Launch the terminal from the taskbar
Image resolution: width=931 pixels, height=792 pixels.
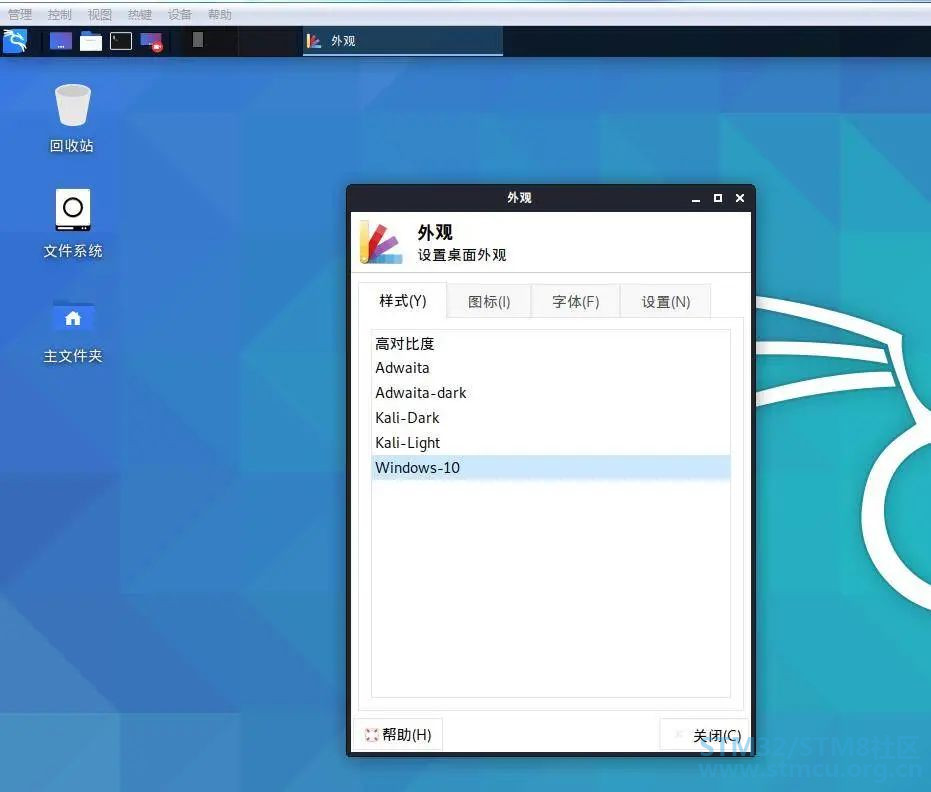click(x=122, y=41)
